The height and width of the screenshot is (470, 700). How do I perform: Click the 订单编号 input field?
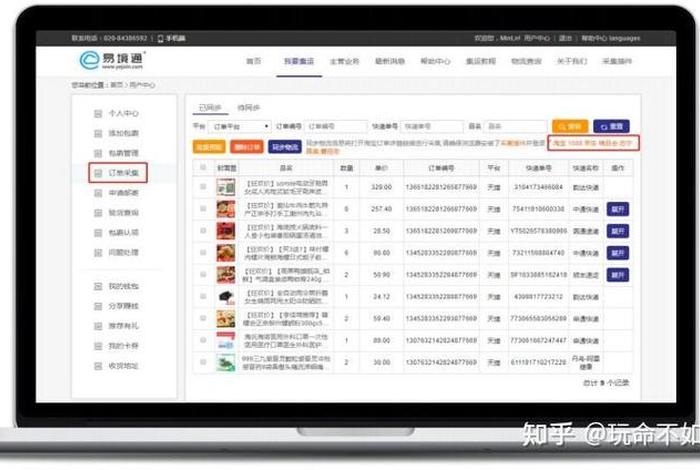[336, 127]
